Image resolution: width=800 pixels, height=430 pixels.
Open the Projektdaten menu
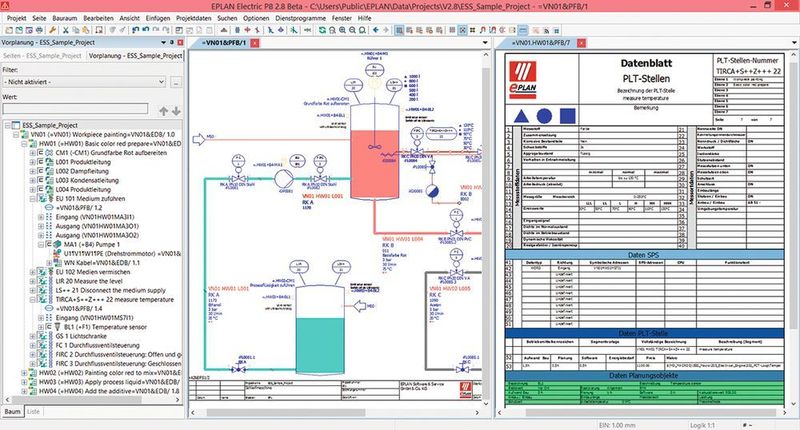pyautogui.click(x=194, y=18)
